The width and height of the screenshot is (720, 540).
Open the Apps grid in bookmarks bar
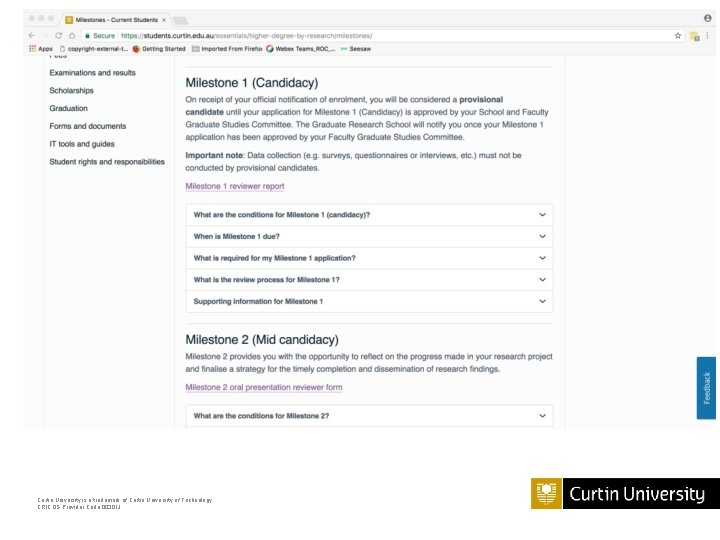coord(41,49)
